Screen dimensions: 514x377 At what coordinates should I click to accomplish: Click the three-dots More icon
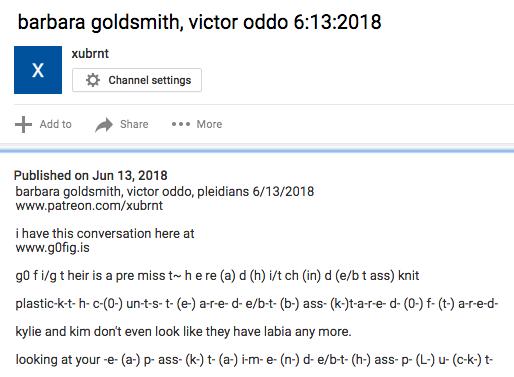point(181,124)
